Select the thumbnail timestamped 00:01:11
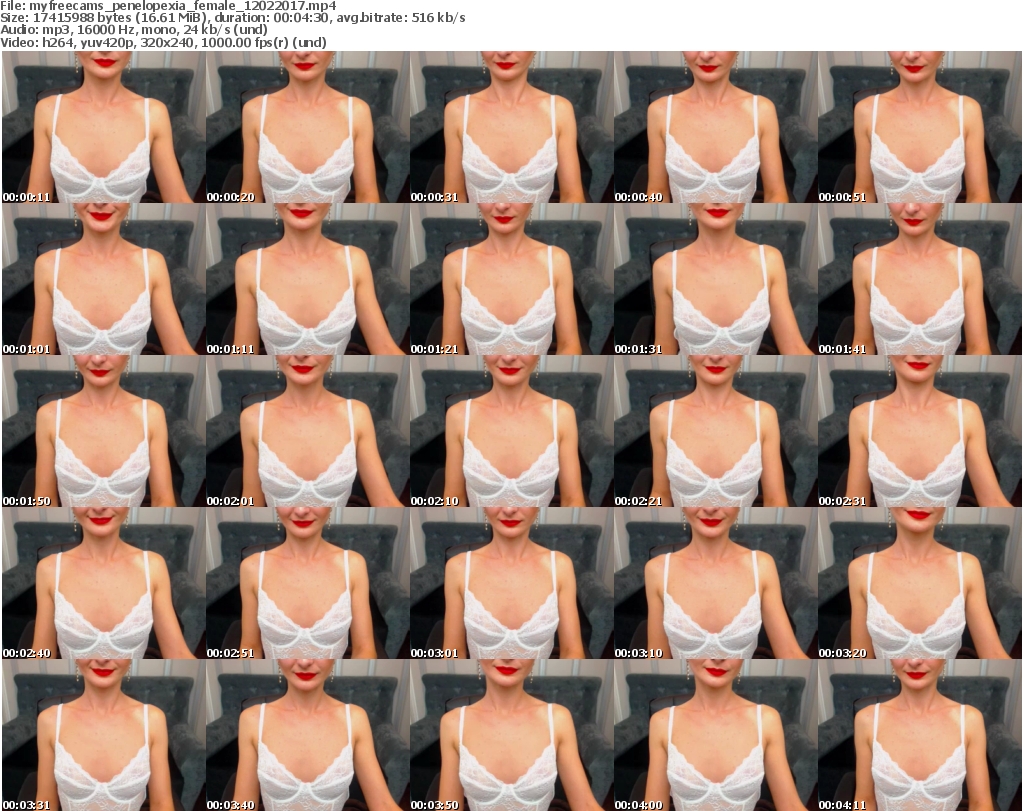Image resolution: width=1024 pixels, height=811 pixels. click(x=308, y=279)
